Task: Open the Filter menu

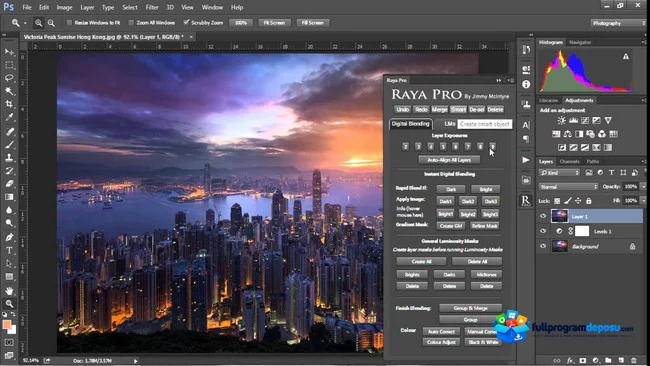Action: pyautogui.click(x=152, y=7)
